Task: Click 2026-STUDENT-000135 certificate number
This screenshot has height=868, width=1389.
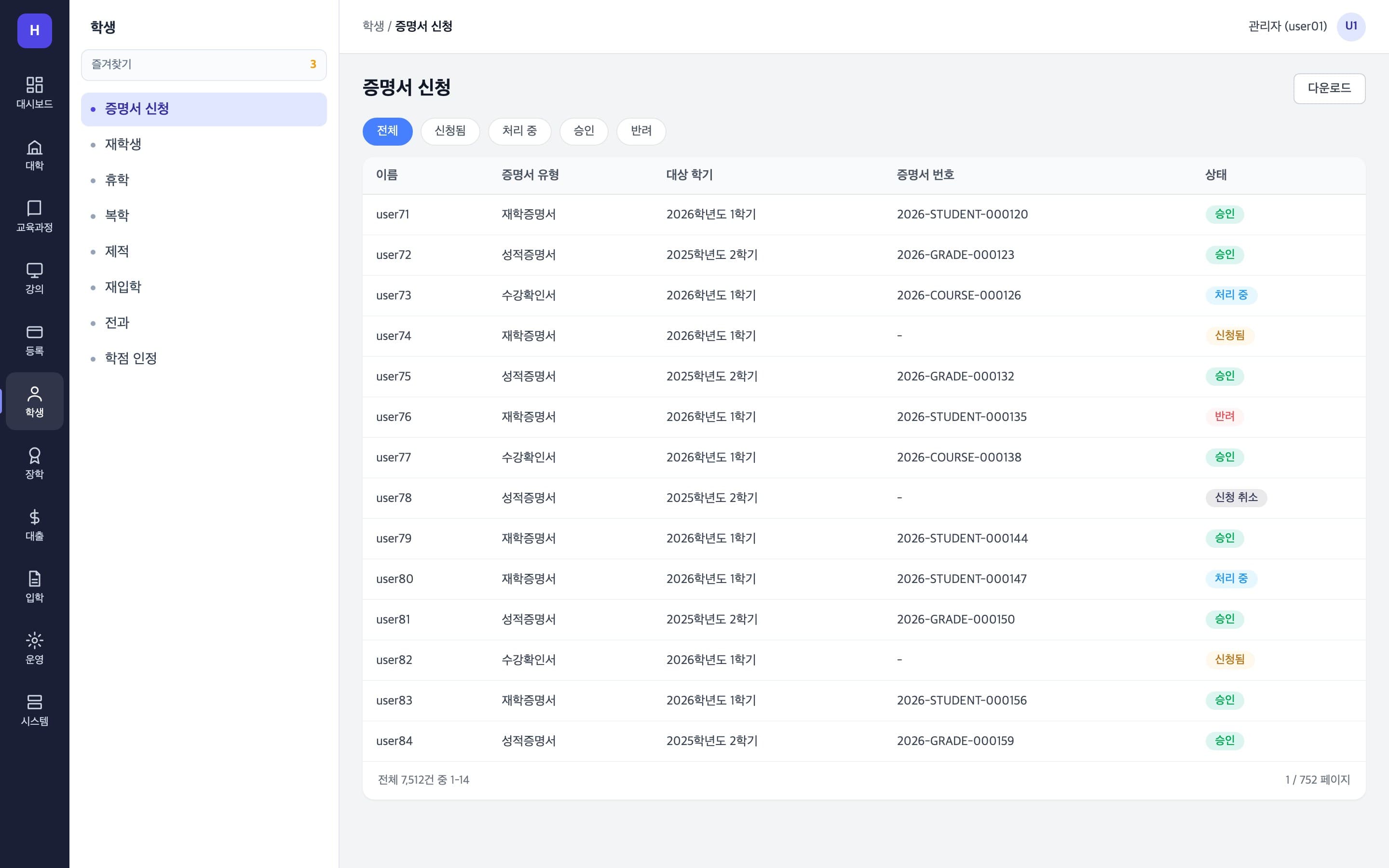Action: 961,417
